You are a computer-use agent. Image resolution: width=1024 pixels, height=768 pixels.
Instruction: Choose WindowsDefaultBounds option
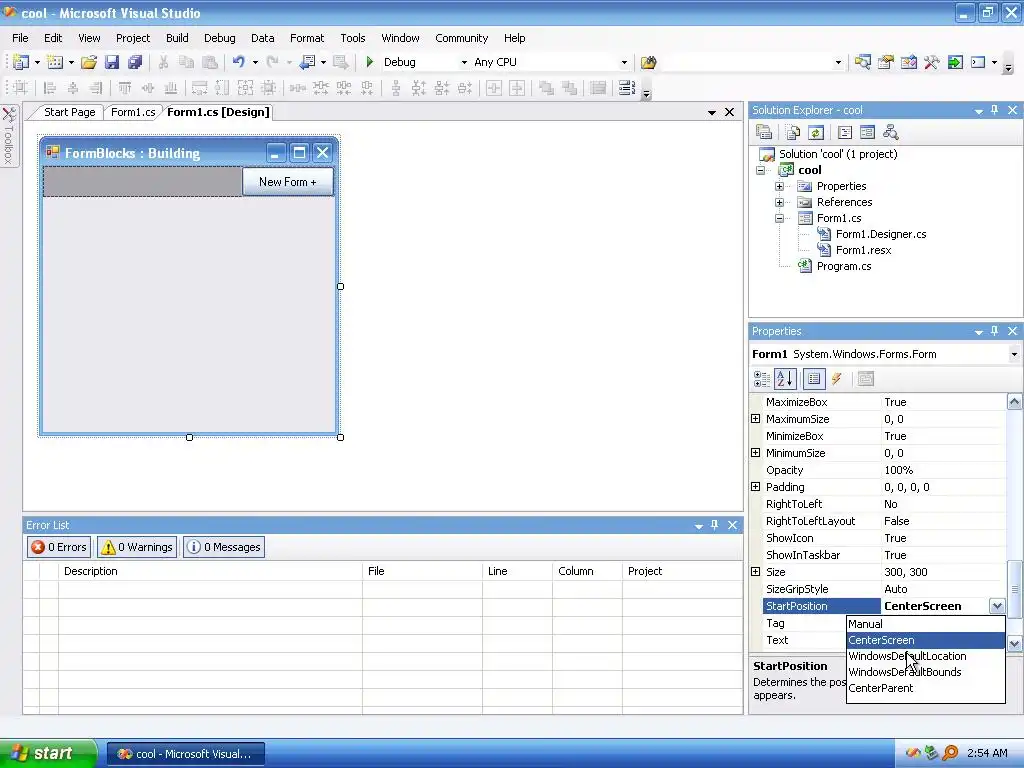tap(925, 672)
